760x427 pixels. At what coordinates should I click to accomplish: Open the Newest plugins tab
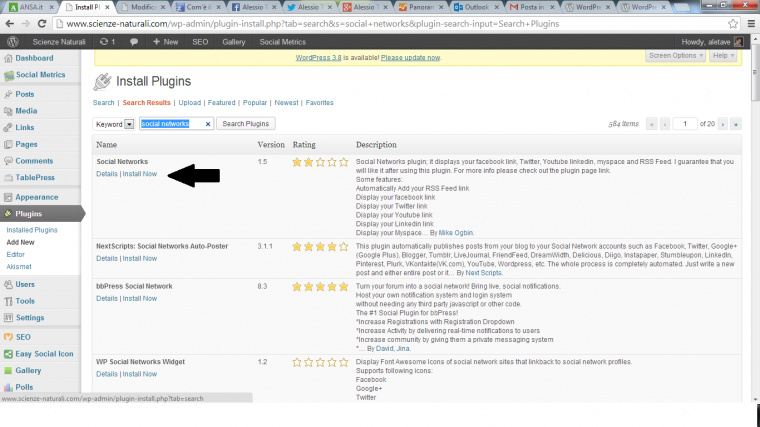pyautogui.click(x=286, y=103)
